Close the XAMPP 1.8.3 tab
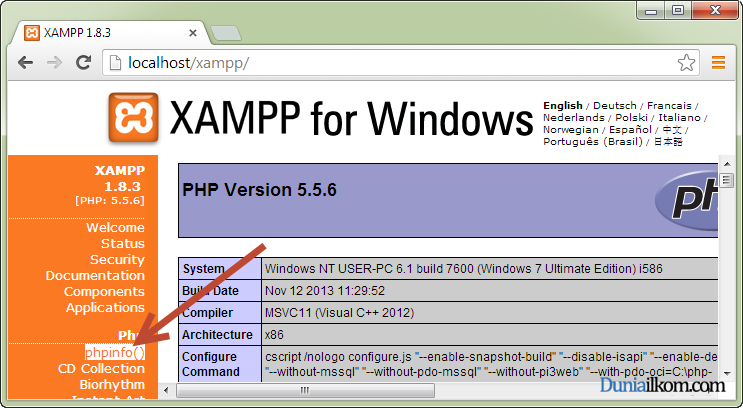The width and height of the screenshot is (743, 408). click(x=192, y=33)
